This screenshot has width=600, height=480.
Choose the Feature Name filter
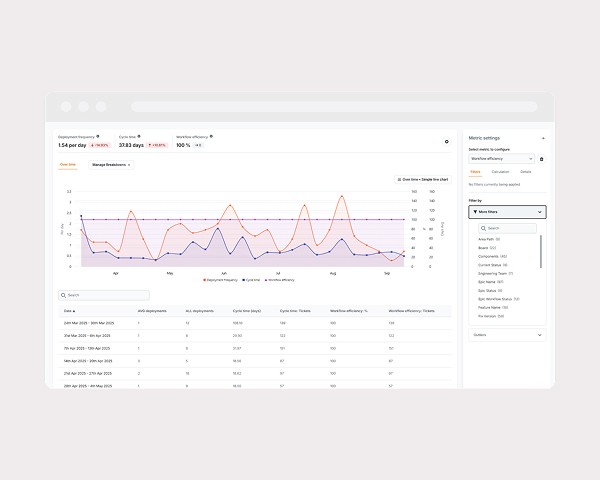(493, 308)
